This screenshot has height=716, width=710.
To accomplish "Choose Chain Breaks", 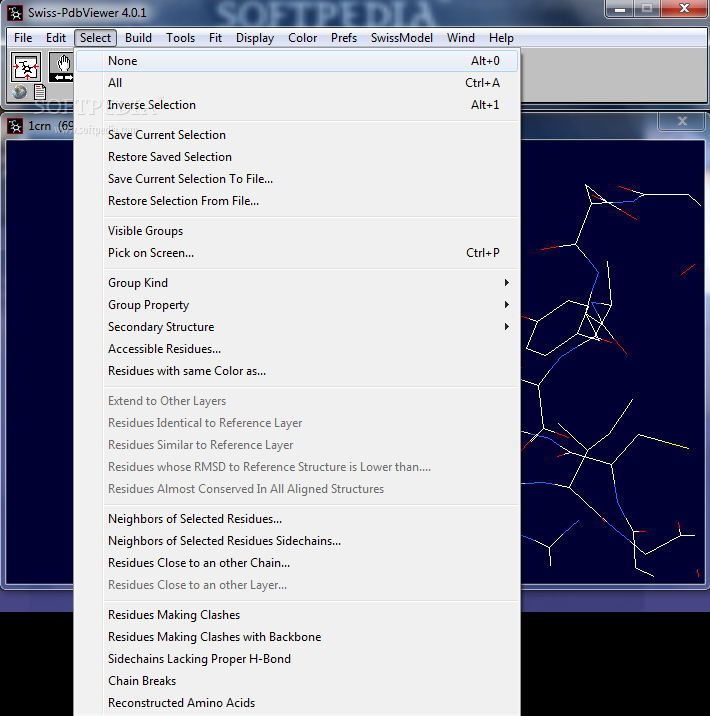I will coord(297,680).
